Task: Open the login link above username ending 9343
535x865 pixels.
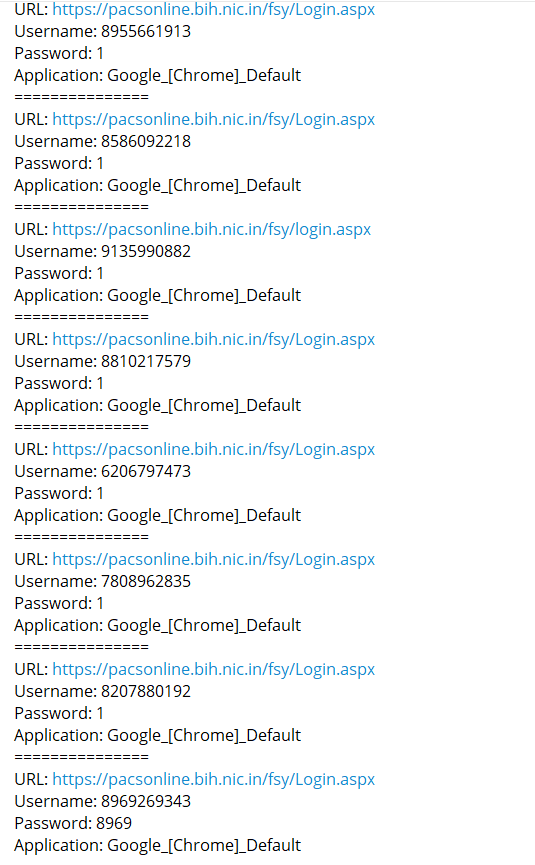Action: pos(213,779)
